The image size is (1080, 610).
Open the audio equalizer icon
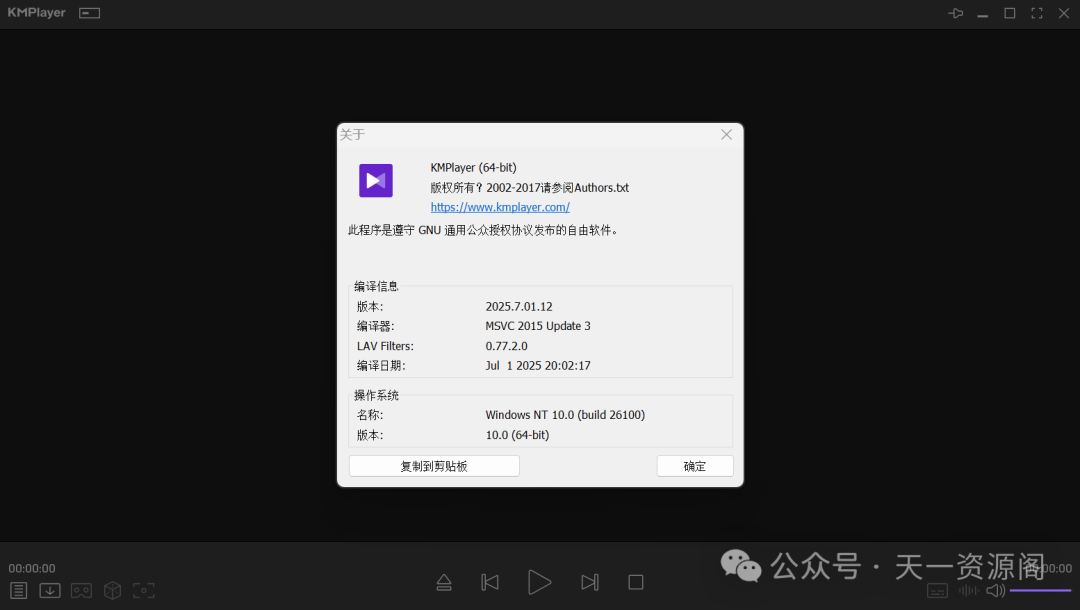(x=967, y=590)
